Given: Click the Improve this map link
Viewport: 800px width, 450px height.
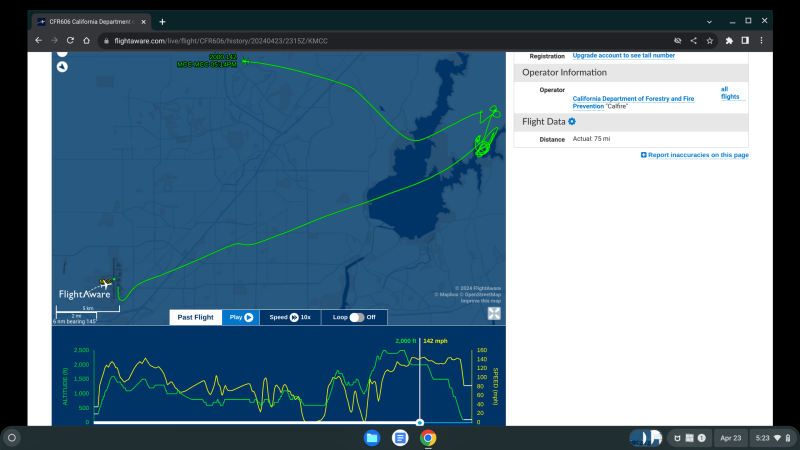Looking at the screenshot, I should coord(481,301).
